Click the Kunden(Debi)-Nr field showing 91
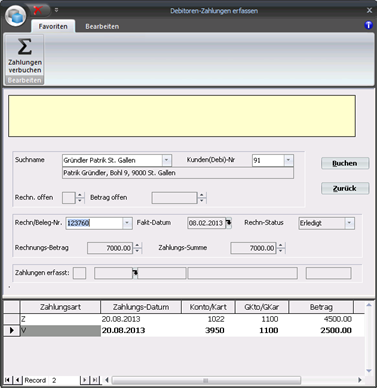 point(268,160)
